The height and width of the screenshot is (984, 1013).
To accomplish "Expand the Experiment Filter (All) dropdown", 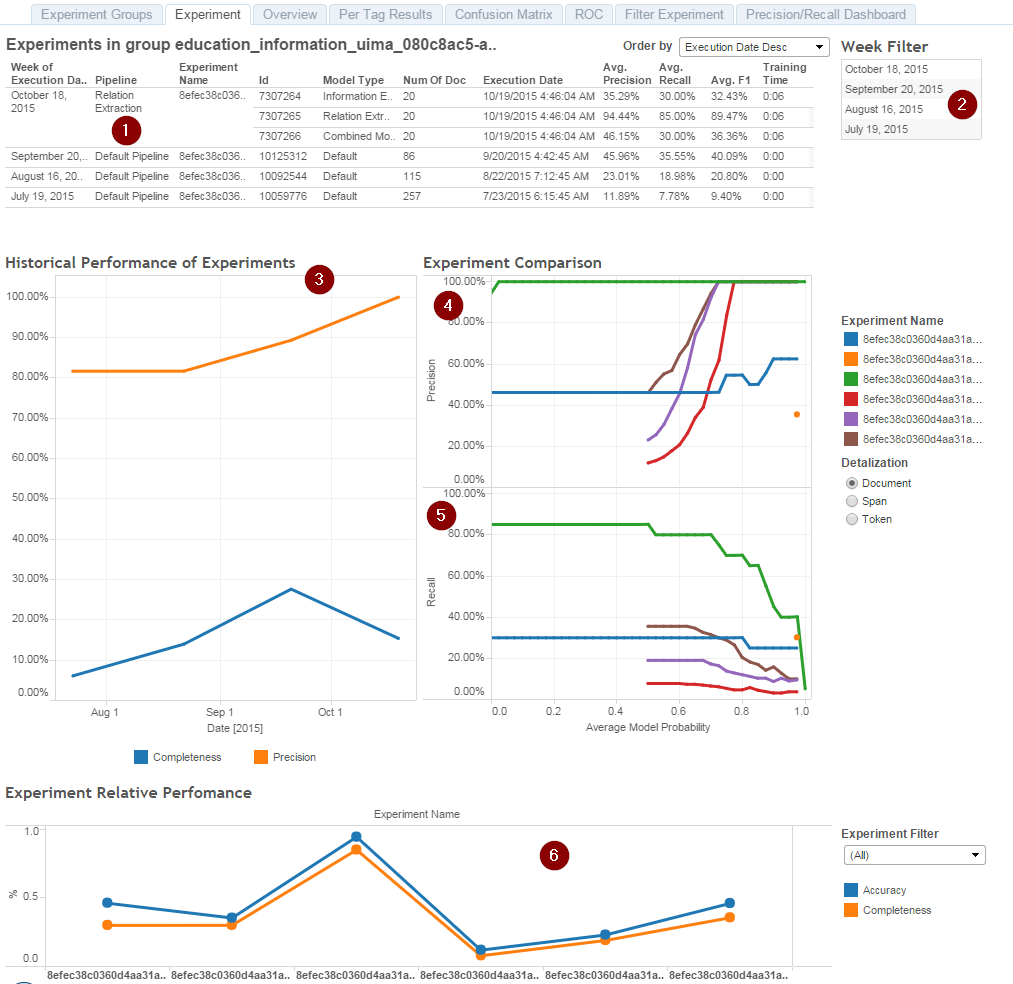I will click(x=914, y=855).
